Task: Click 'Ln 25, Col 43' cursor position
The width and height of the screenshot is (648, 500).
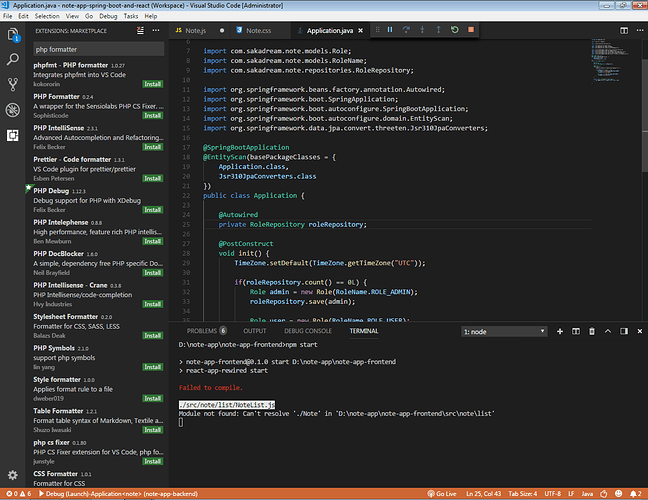Action: 484,494
